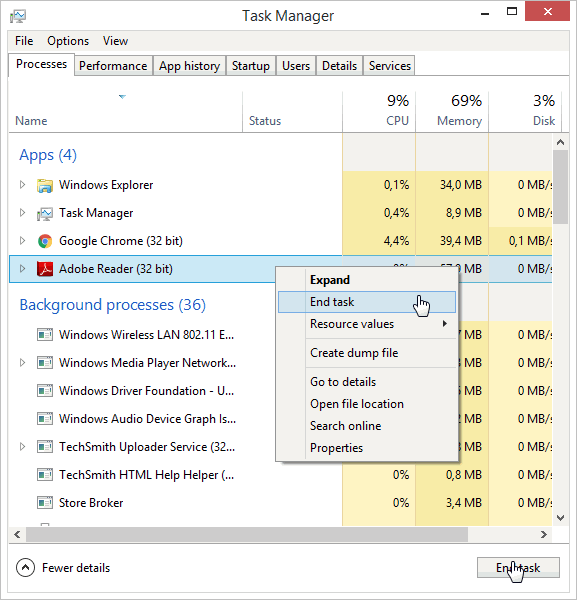577x600 pixels.
Task: Click the 34,0 MB memory value
Action: [461, 185]
